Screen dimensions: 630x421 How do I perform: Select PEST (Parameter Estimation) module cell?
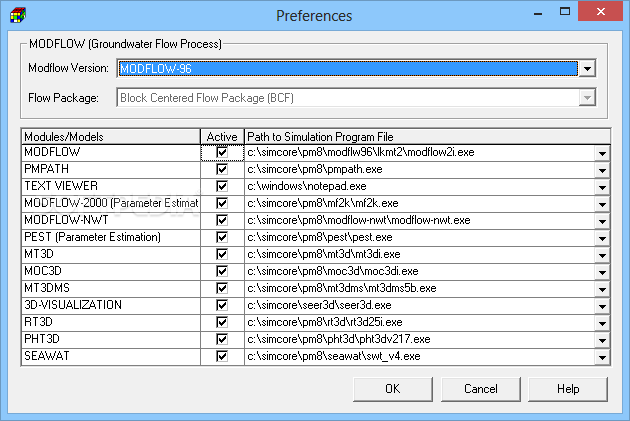[111, 237]
